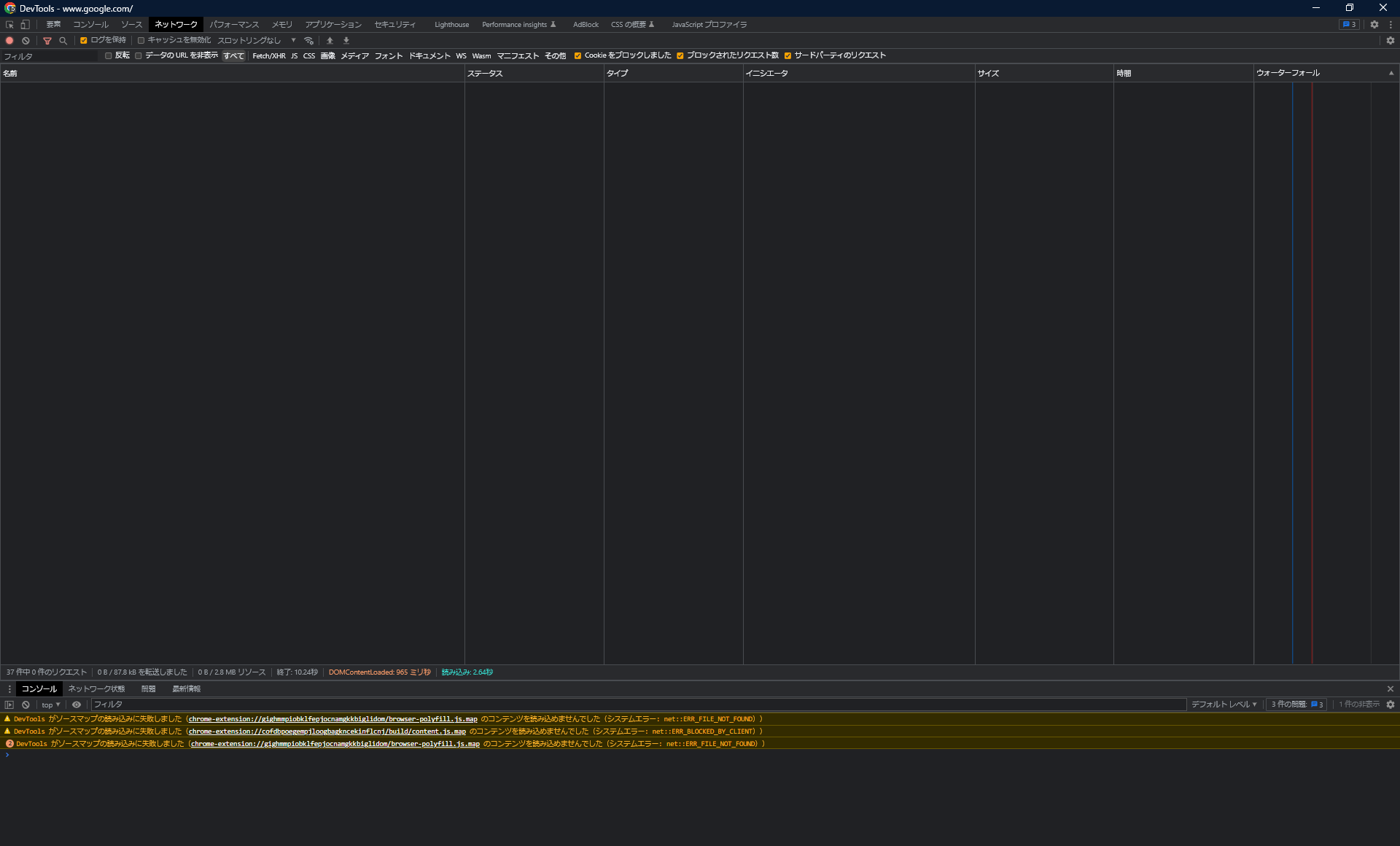This screenshot has width=1400, height=846.
Task: Open network search magnifier
Action: point(63,41)
